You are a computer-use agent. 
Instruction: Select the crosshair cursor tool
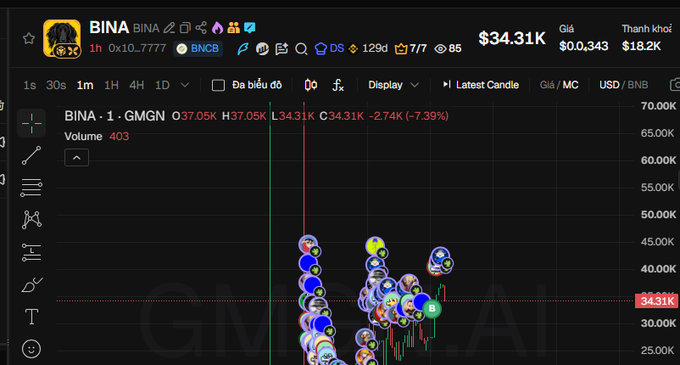[x=32, y=124]
